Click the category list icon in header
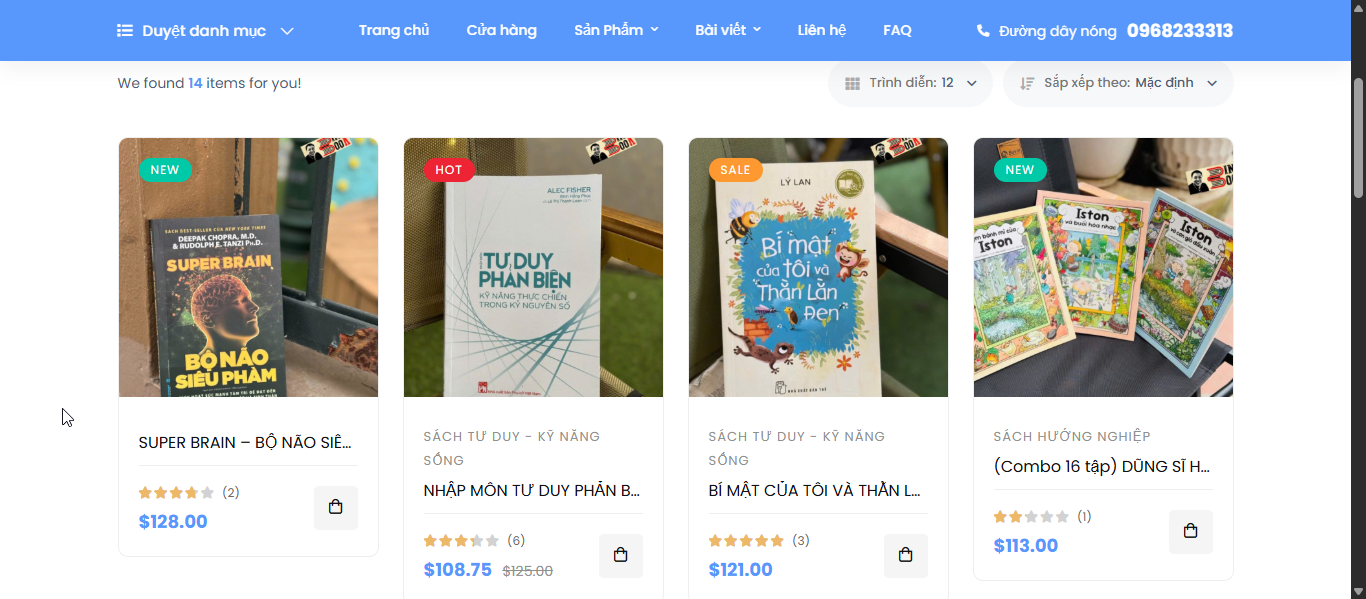1366x599 pixels. point(125,31)
